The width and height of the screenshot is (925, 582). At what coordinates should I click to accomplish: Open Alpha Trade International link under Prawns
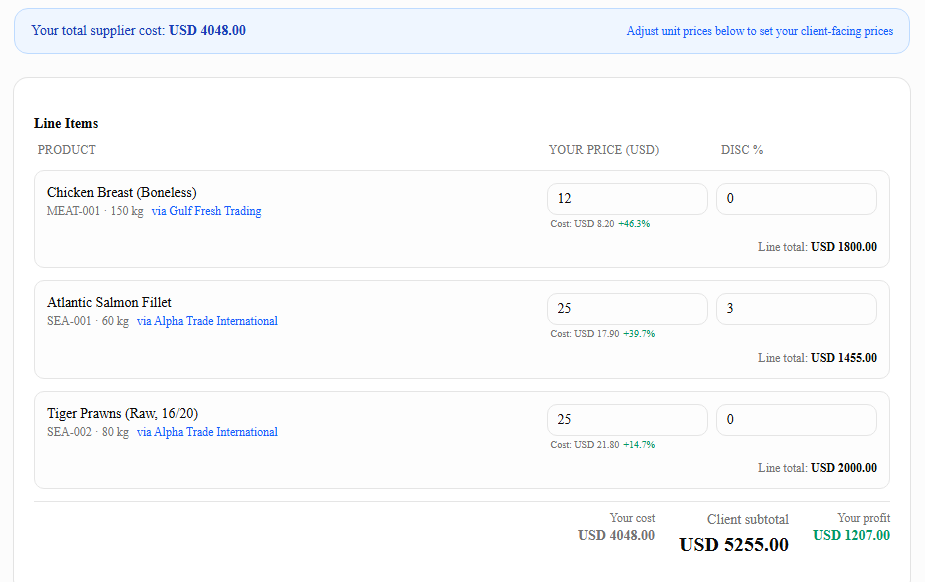(207, 432)
